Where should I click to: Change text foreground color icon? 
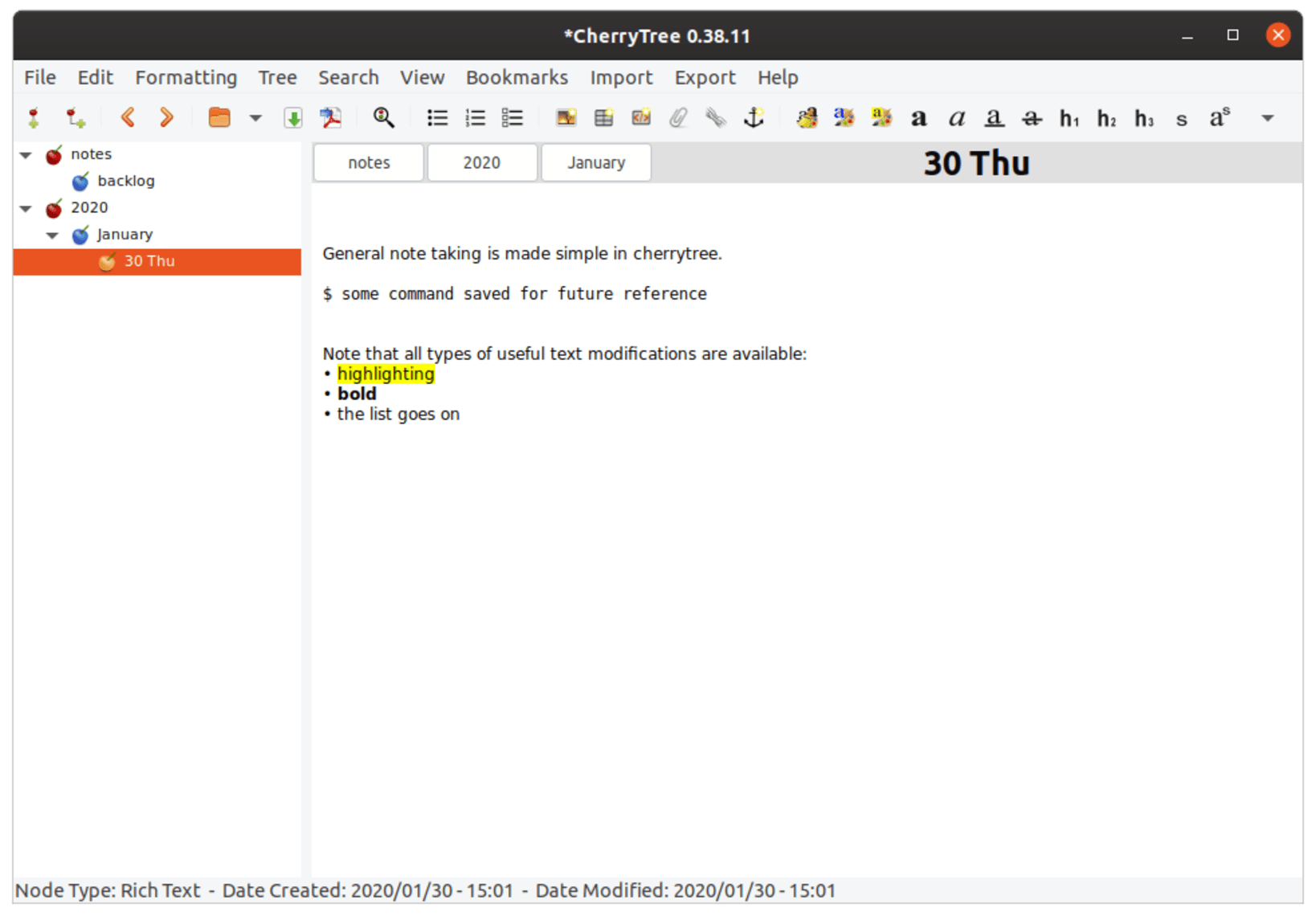point(844,118)
